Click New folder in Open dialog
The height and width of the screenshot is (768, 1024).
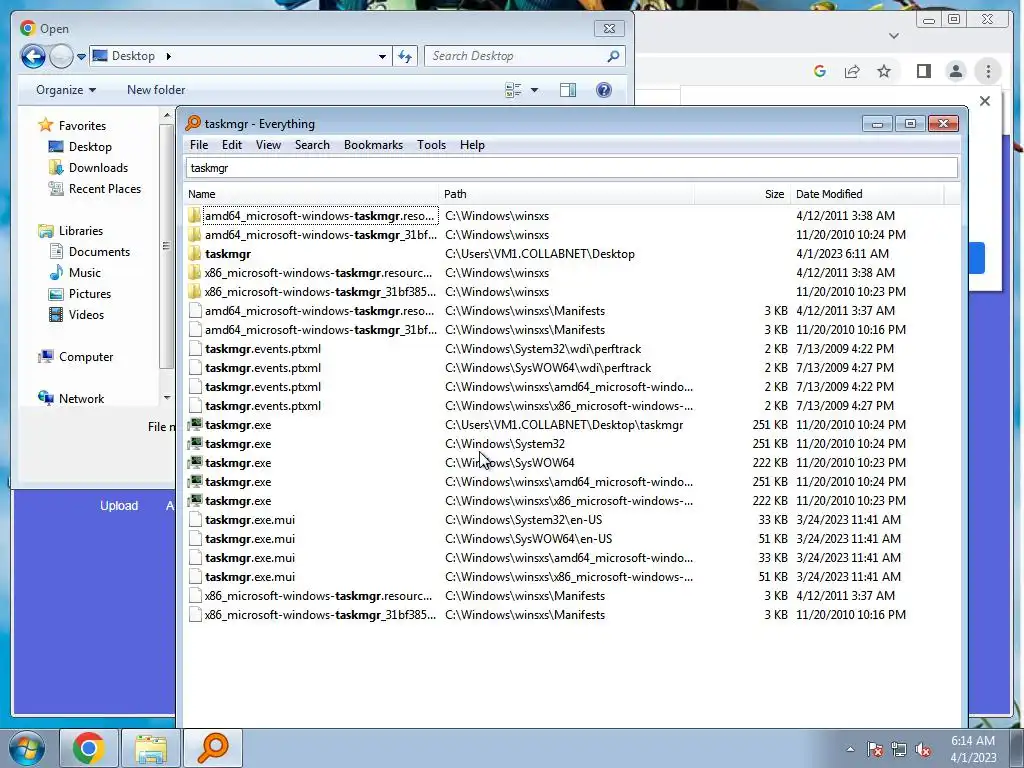(x=156, y=89)
